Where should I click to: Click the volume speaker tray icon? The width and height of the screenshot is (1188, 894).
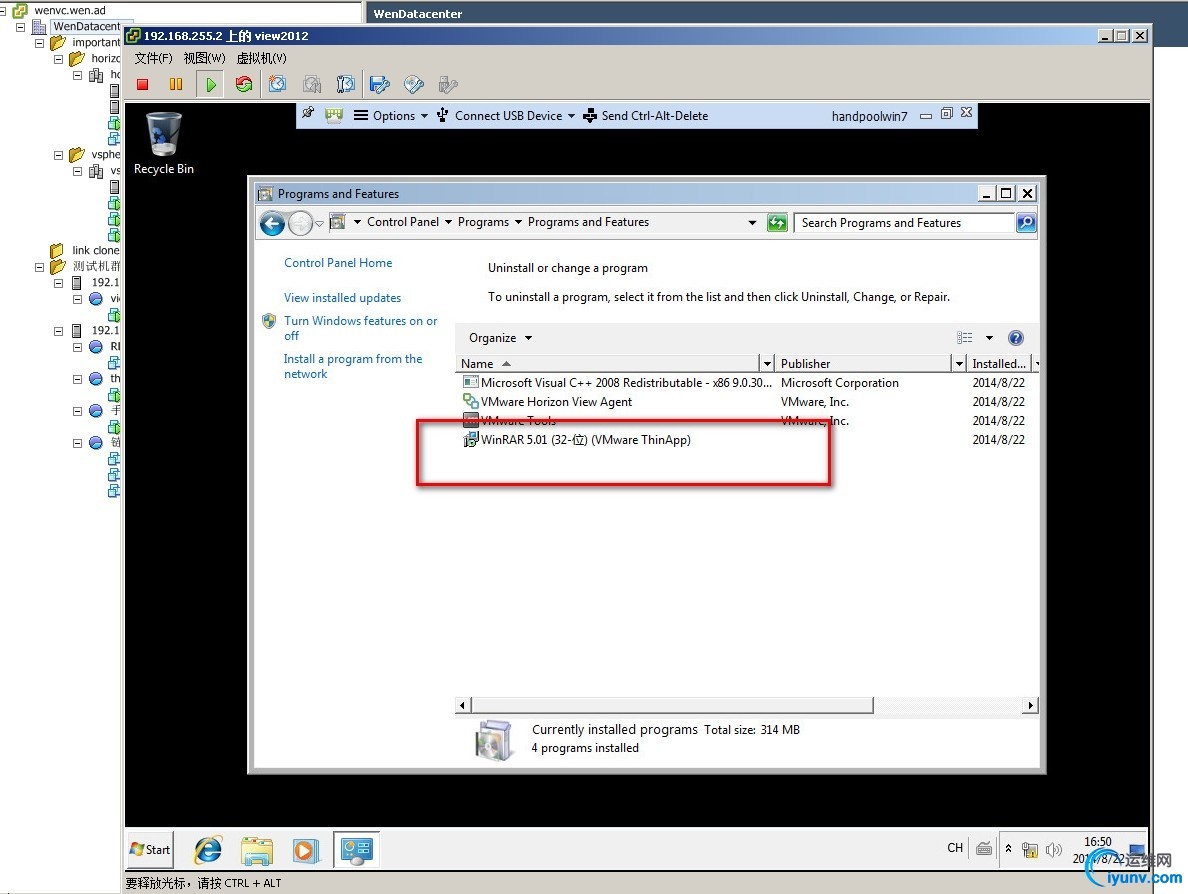(1053, 849)
